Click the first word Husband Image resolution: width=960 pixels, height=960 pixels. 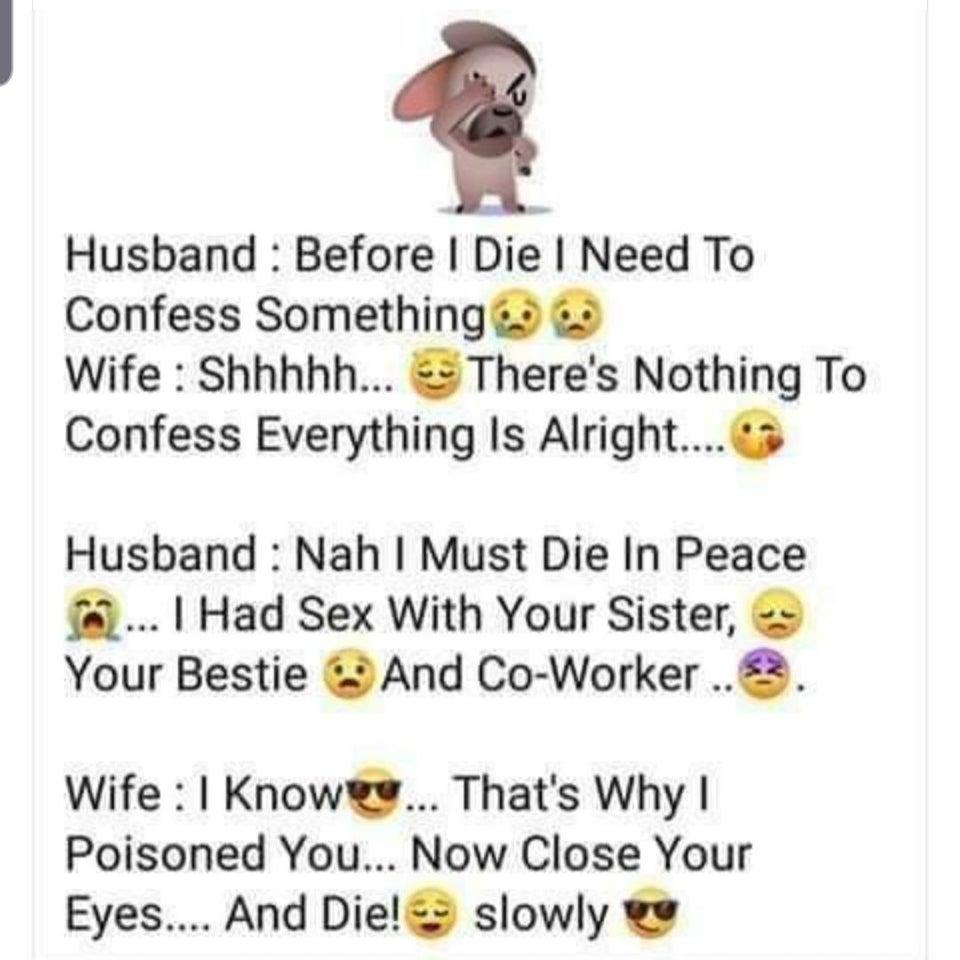162,255
